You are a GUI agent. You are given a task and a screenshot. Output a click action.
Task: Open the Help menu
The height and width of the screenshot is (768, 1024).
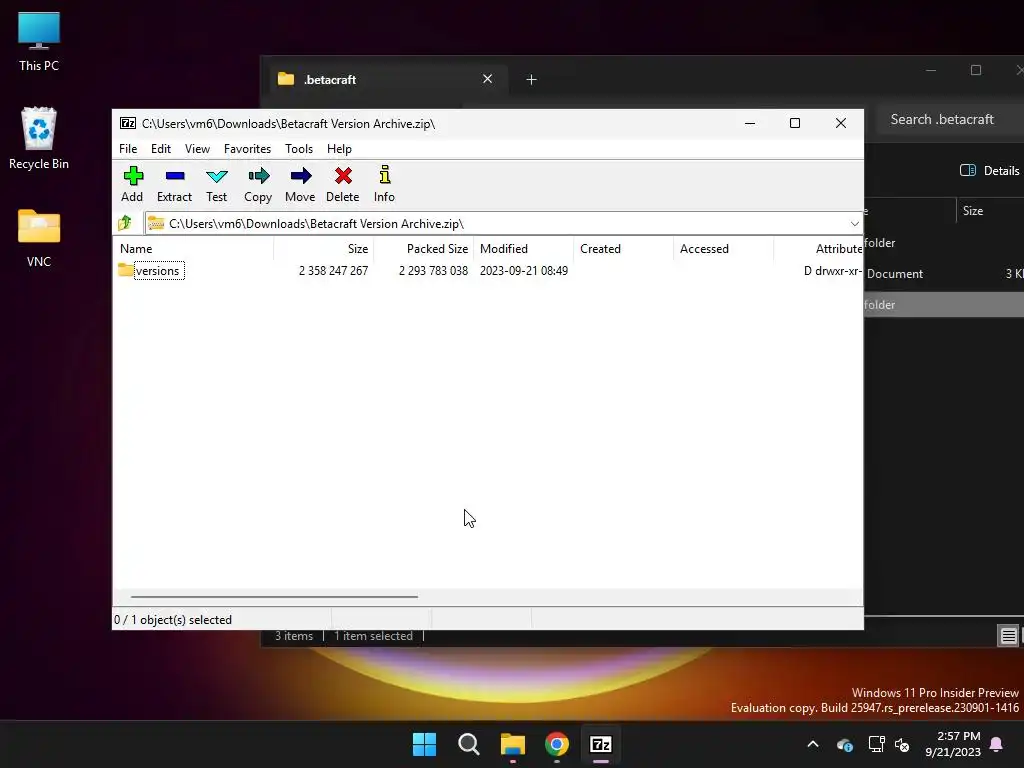(x=340, y=149)
